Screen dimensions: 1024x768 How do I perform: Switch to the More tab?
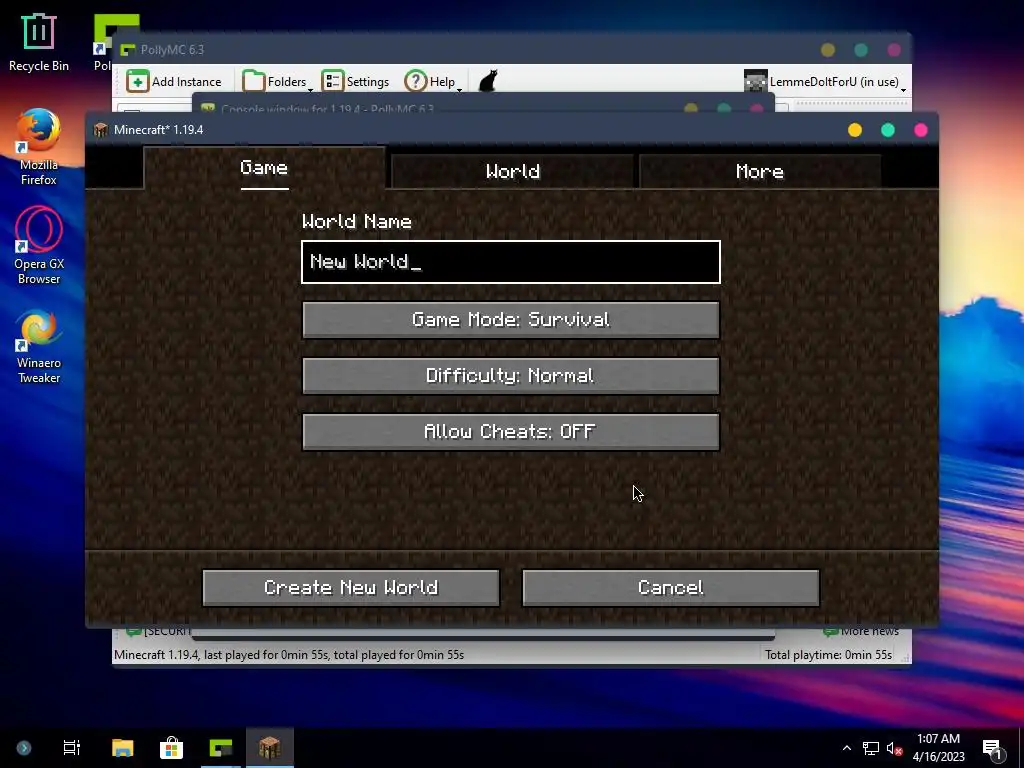[x=760, y=171]
